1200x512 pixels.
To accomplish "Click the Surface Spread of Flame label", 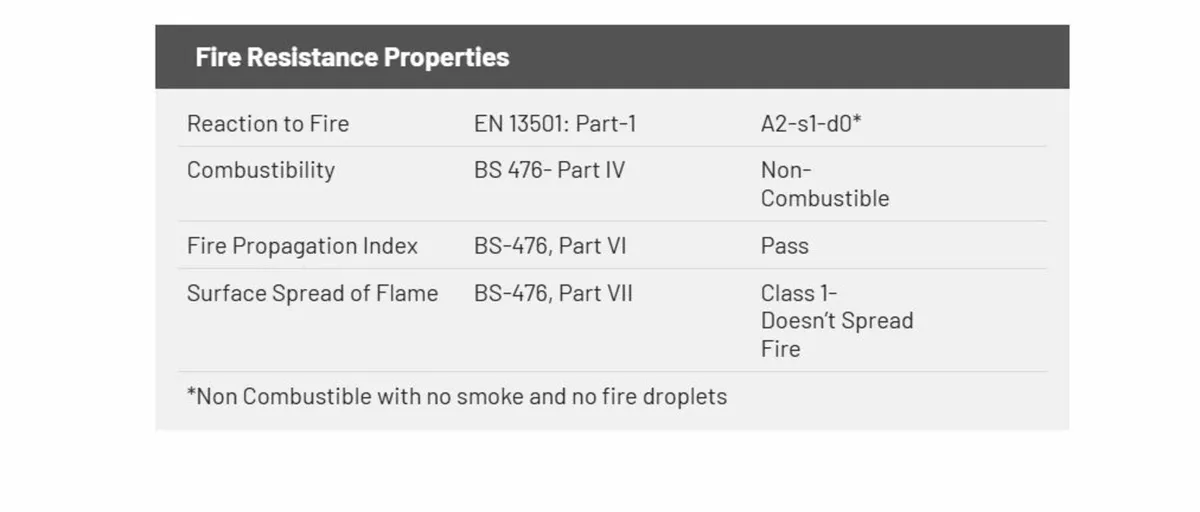I will click(312, 294).
